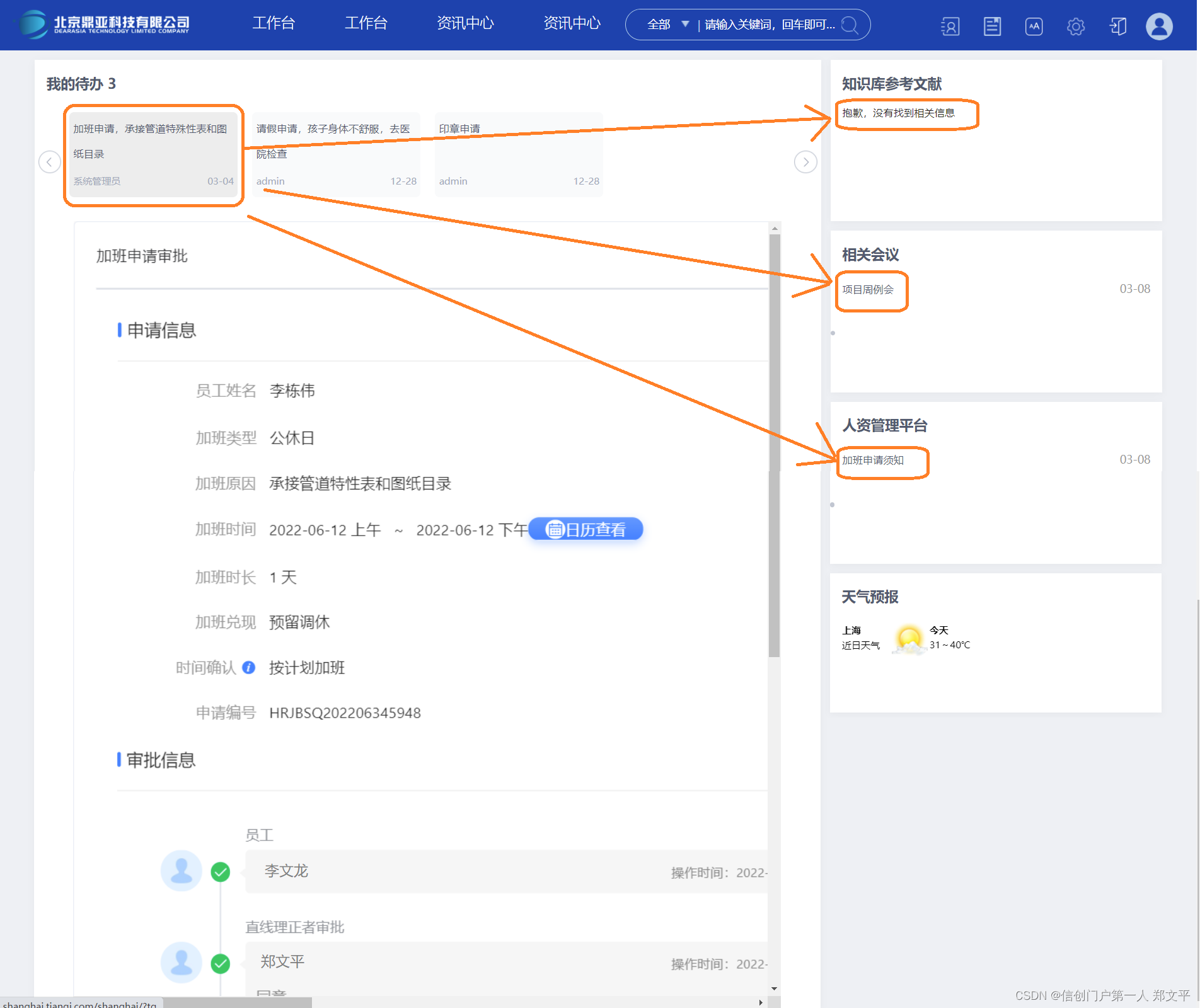Click 李文龙's avatar in approval timeline

(182, 871)
